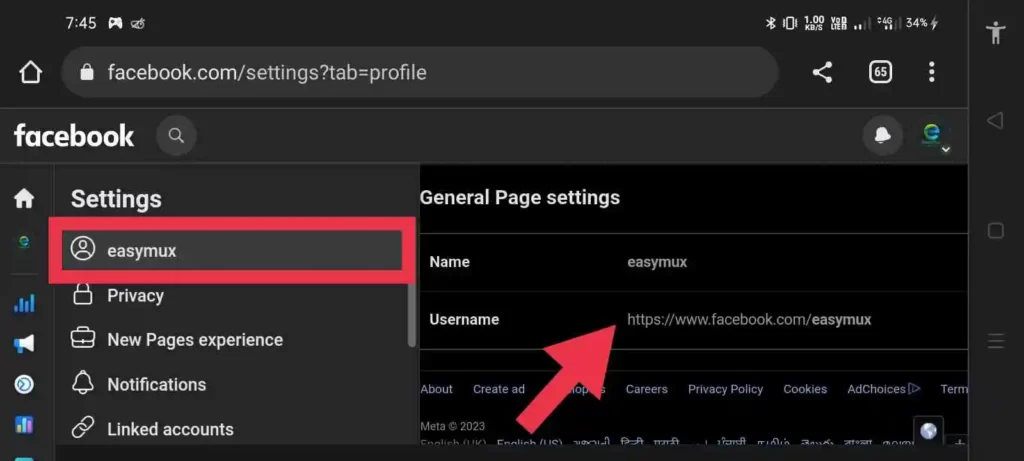Click the Privacy lock icon
The image size is (1024, 461).
[83, 295]
